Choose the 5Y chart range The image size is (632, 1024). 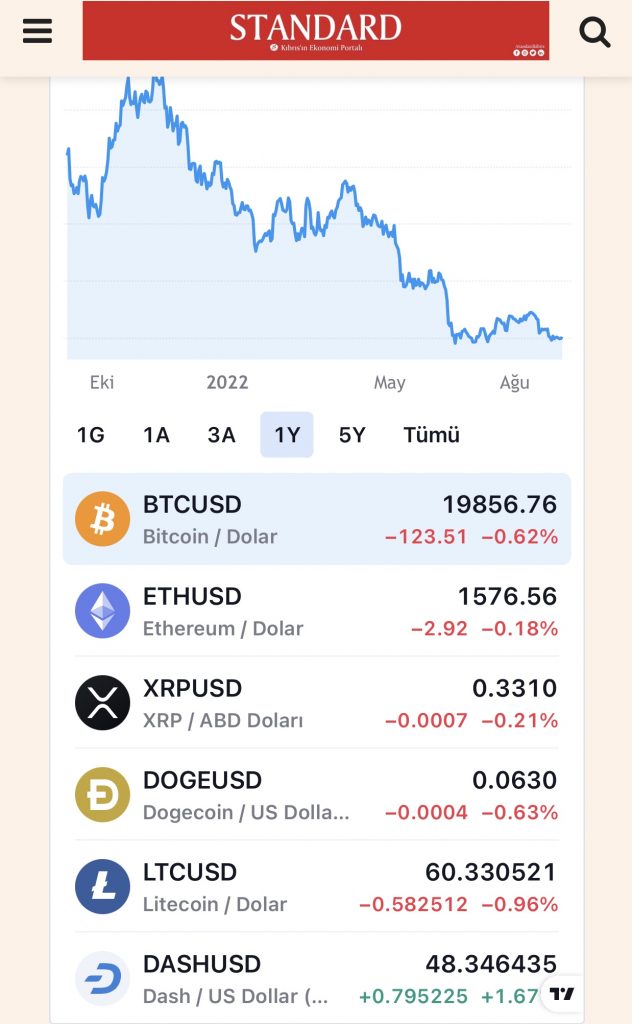coord(352,435)
